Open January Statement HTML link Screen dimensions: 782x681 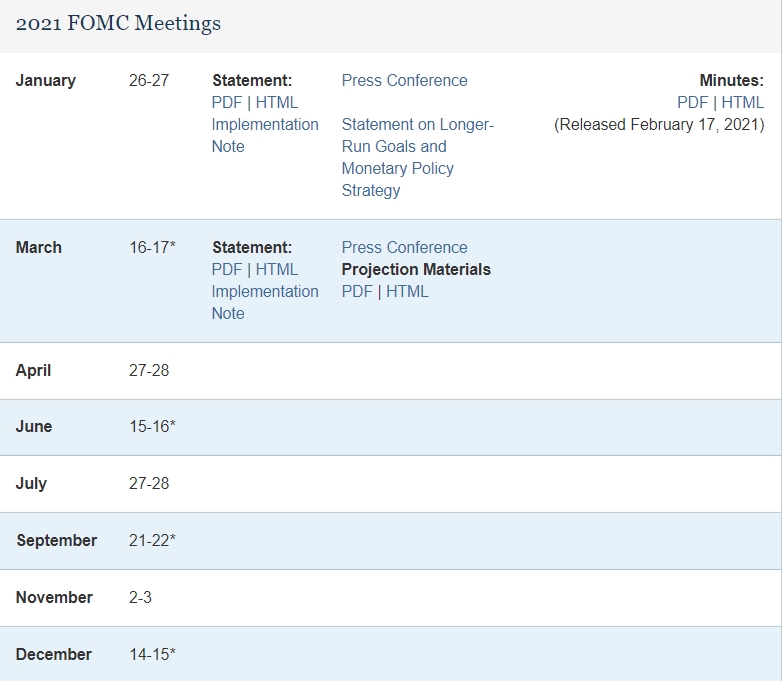277,102
